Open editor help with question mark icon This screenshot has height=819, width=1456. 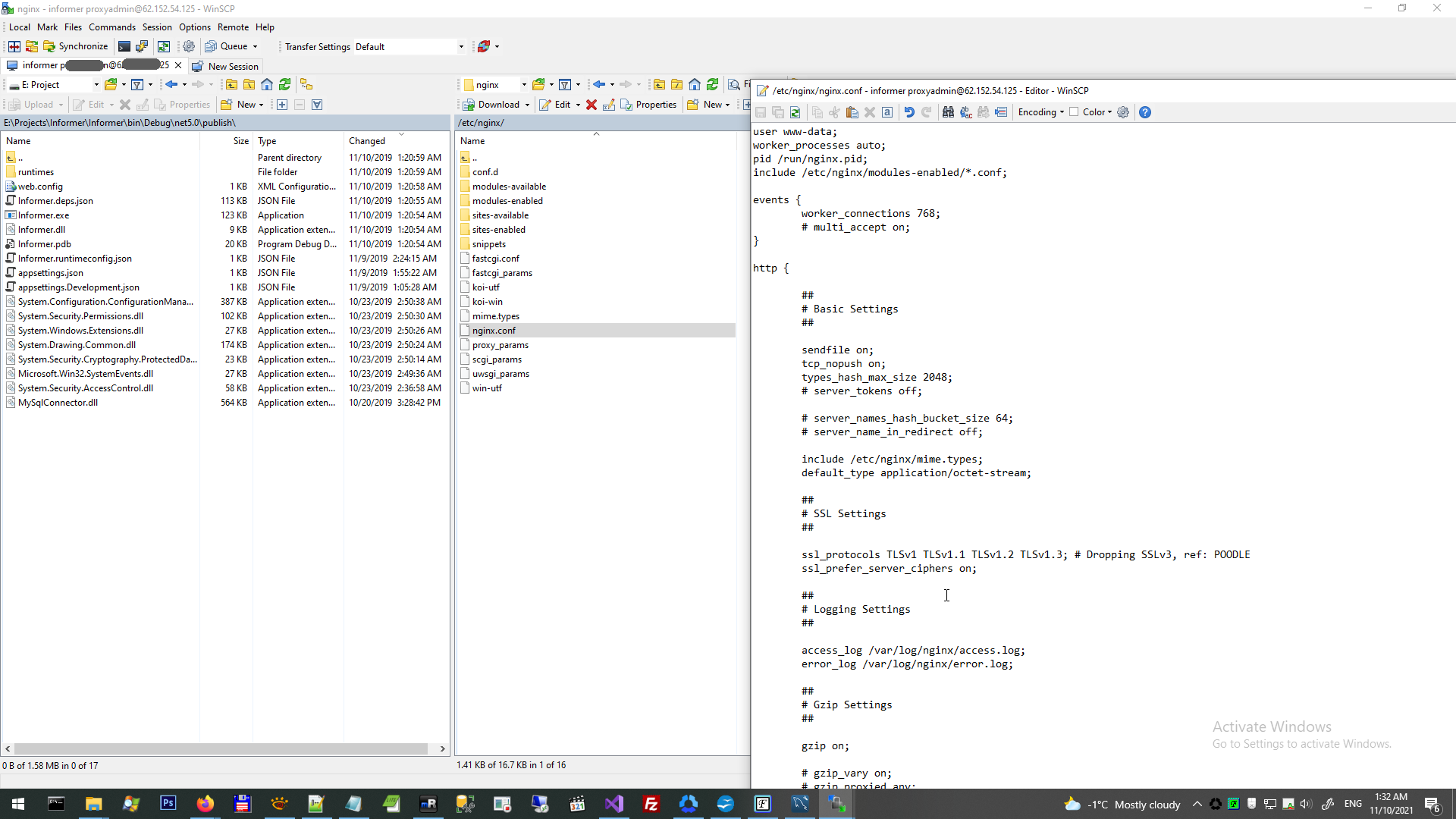coord(1145,112)
